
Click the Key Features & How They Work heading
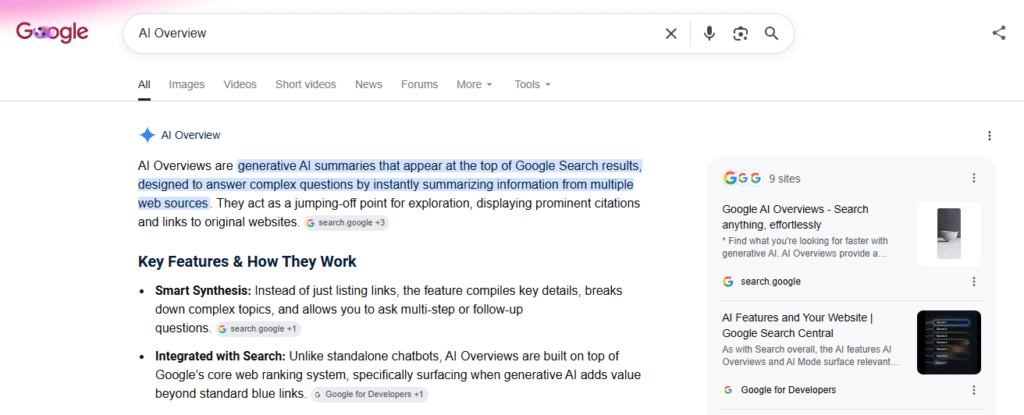248,262
